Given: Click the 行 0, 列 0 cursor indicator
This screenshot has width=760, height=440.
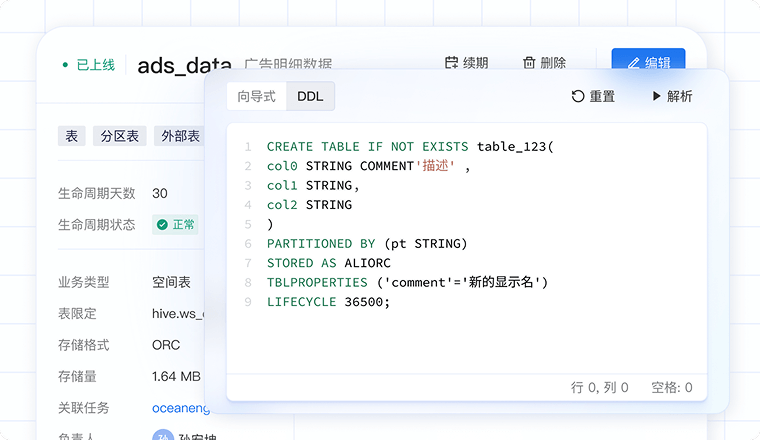Looking at the screenshot, I should (x=599, y=387).
